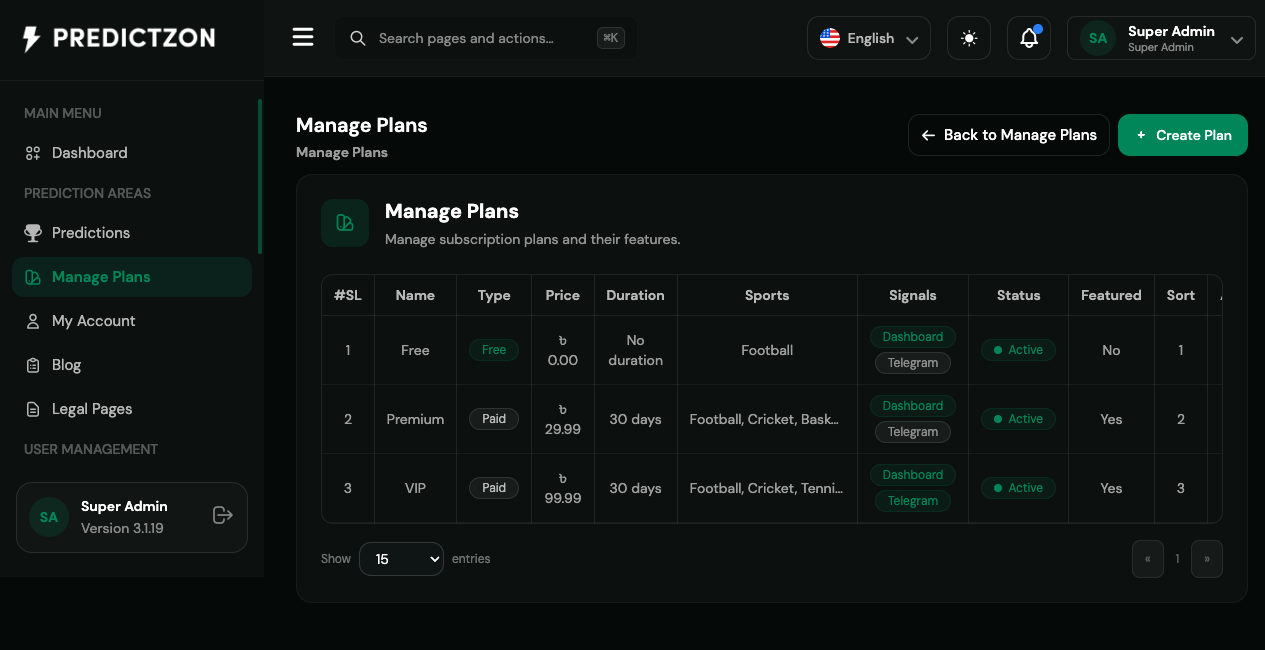Sort by the Name column header
Screen dimensions: 1265x650
click(x=415, y=295)
